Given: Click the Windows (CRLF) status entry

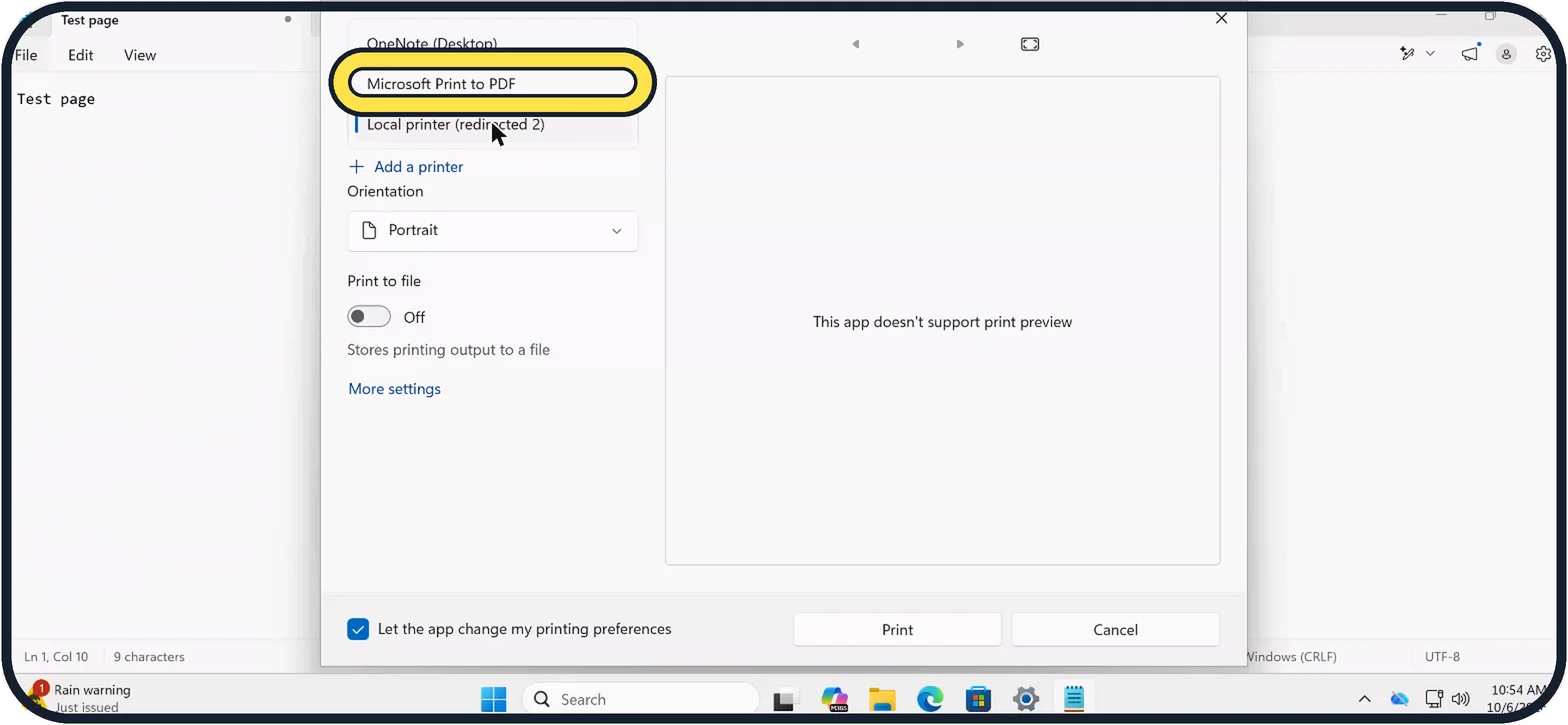Looking at the screenshot, I should point(1292,657).
